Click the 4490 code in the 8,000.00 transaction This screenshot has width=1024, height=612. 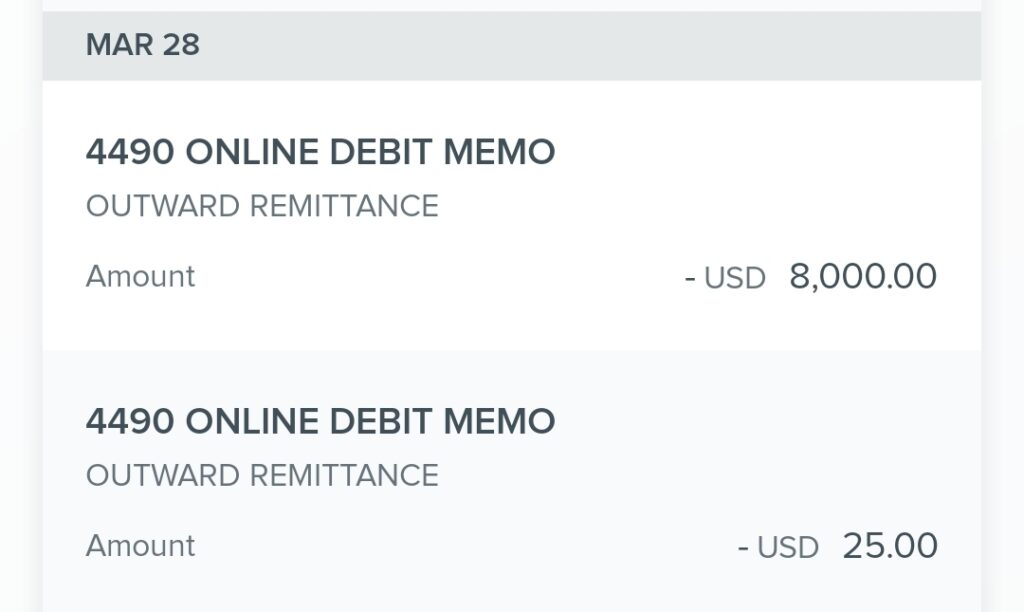point(130,152)
